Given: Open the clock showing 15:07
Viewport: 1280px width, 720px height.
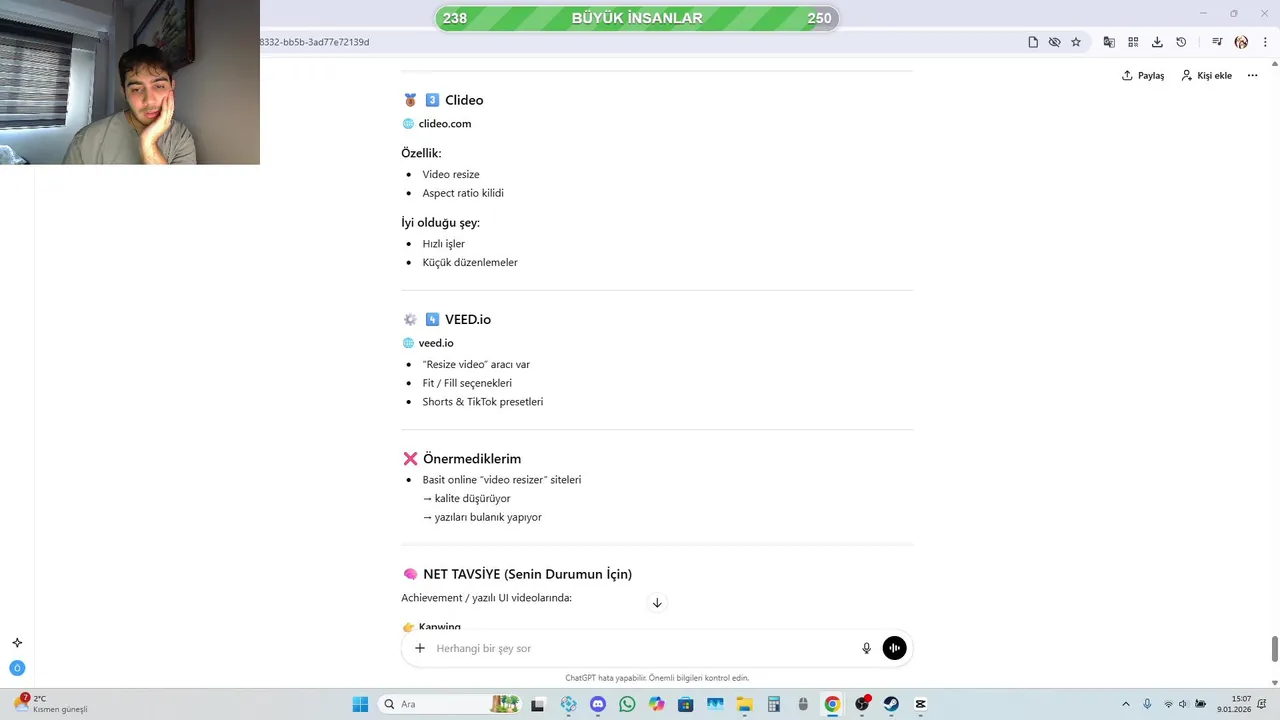Looking at the screenshot, I should [x=1234, y=704].
